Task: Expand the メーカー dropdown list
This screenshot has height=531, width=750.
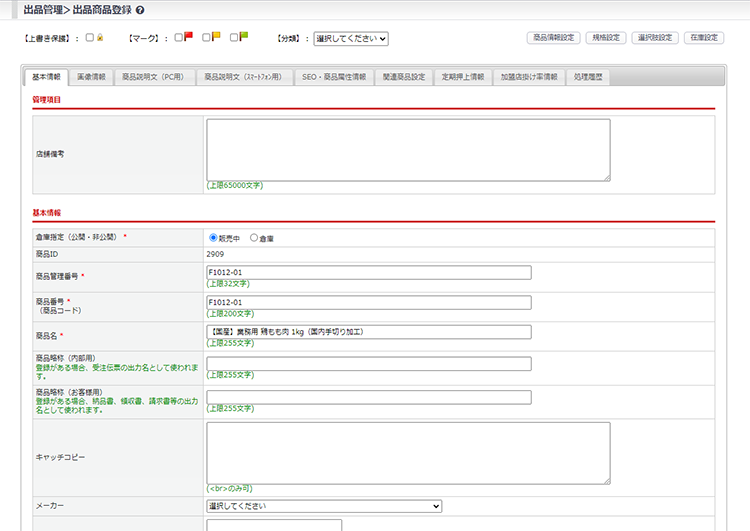Action: (x=324, y=506)
